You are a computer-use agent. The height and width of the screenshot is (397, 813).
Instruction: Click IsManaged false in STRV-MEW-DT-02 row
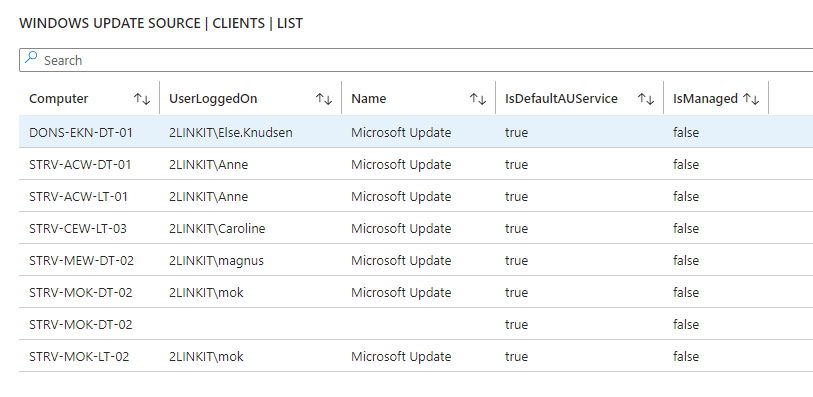click(x=686, y=261)
